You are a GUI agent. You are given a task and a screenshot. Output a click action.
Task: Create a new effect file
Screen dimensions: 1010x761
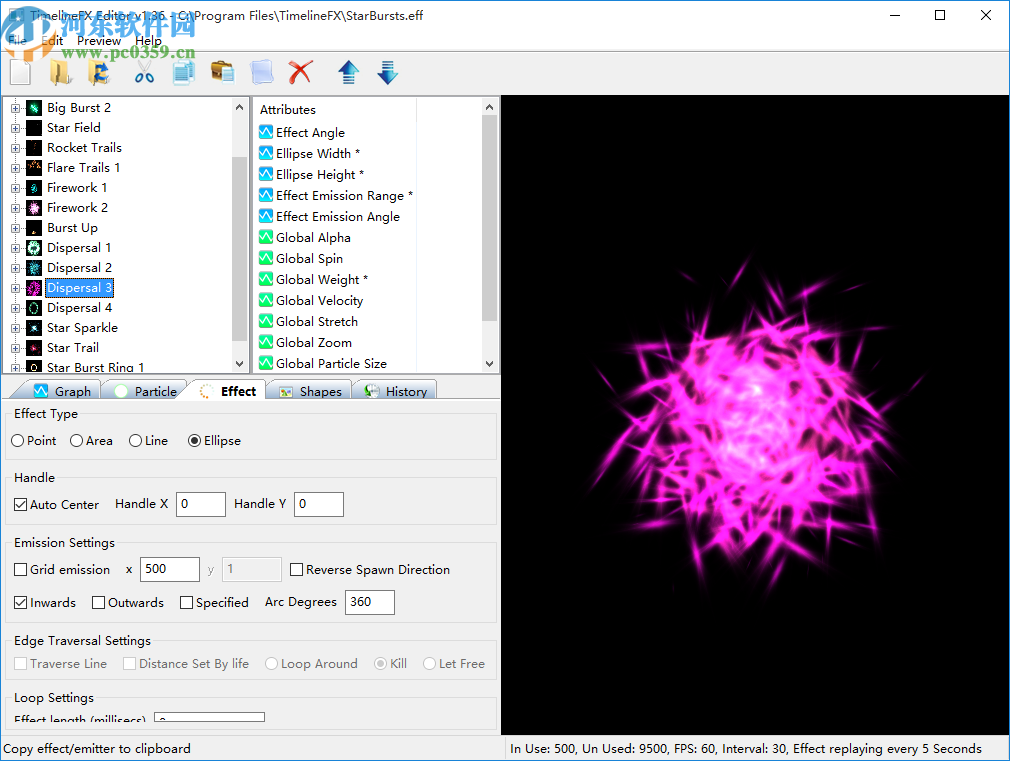(x=20, y=72)
